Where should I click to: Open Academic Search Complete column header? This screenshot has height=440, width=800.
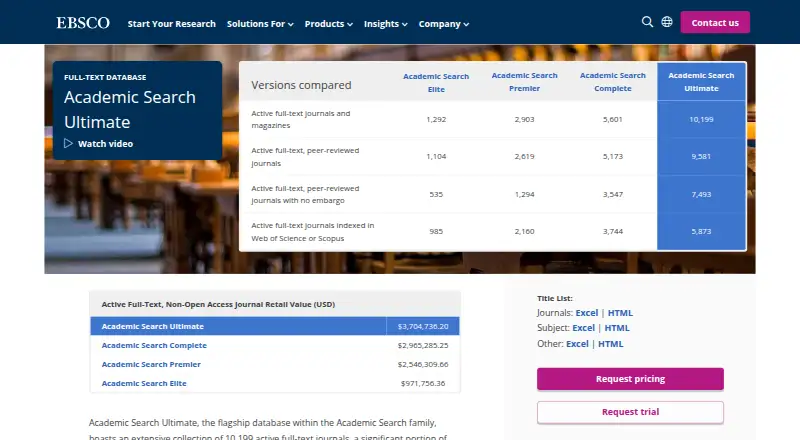[613, 82]
